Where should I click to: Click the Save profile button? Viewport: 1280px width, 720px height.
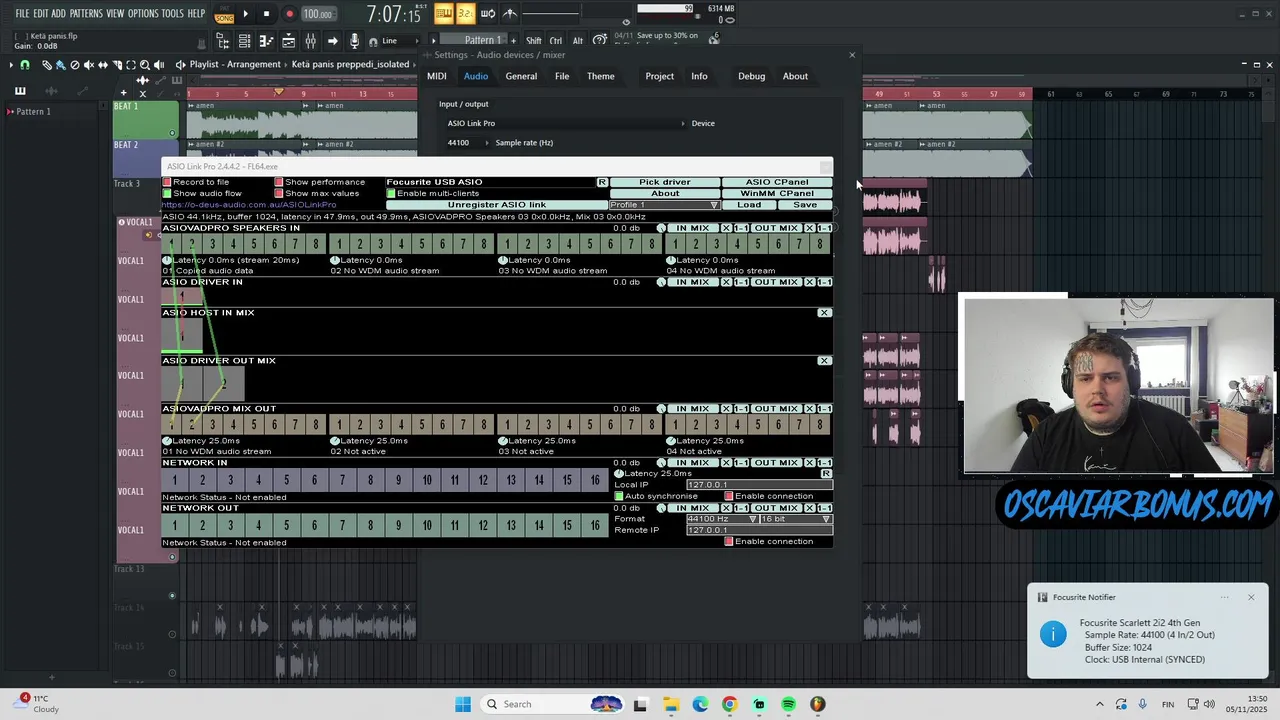tap(805, 205)
